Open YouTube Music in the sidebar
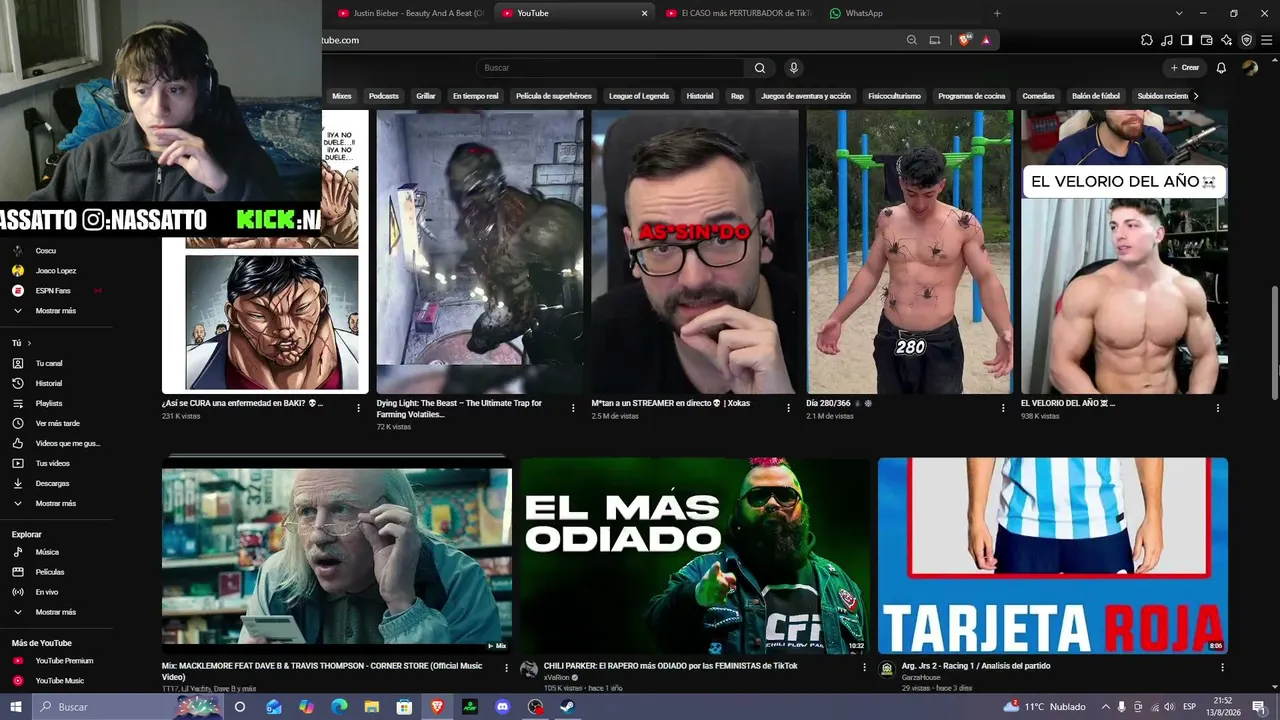This screenshot has width=1280, height=720. coord(59,681)
